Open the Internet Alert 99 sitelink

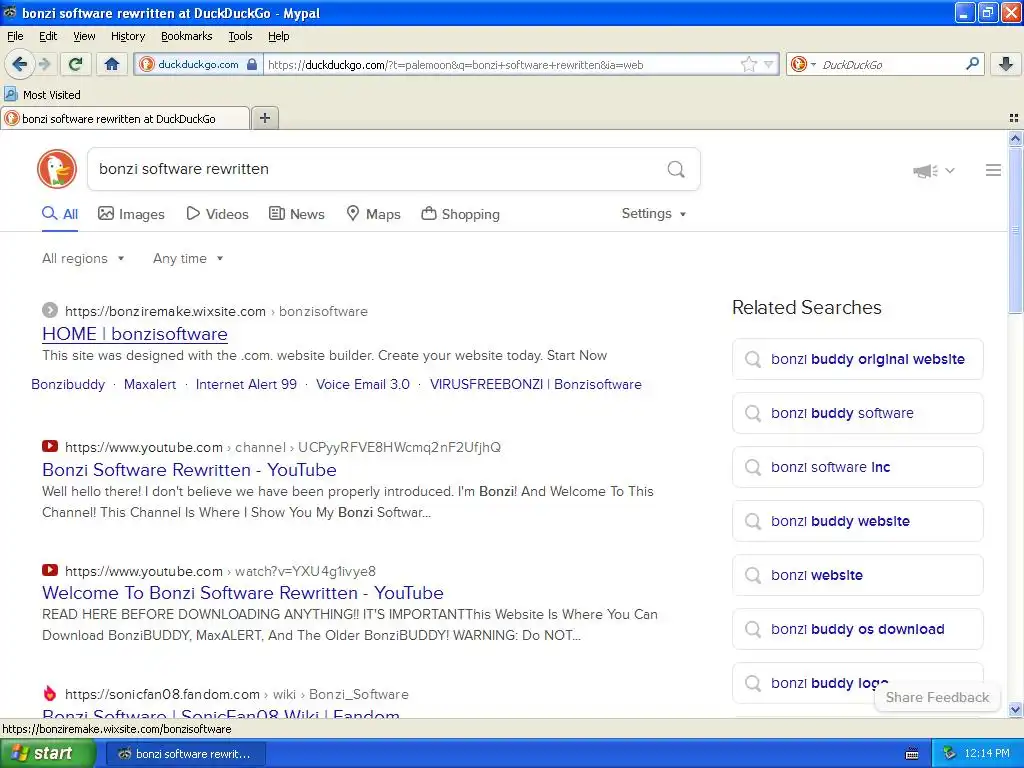pos(246,385)
